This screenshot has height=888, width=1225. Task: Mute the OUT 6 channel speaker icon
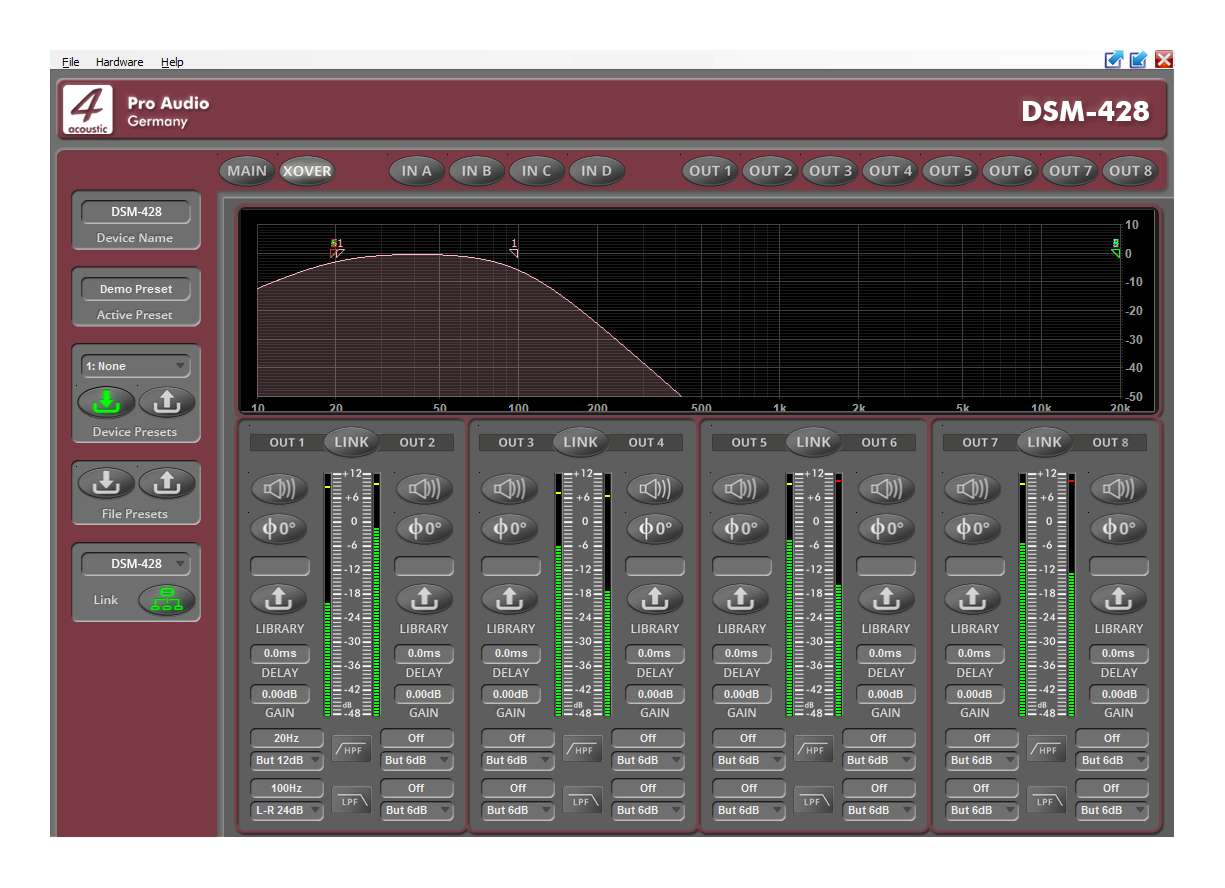(x=886, y=489)
